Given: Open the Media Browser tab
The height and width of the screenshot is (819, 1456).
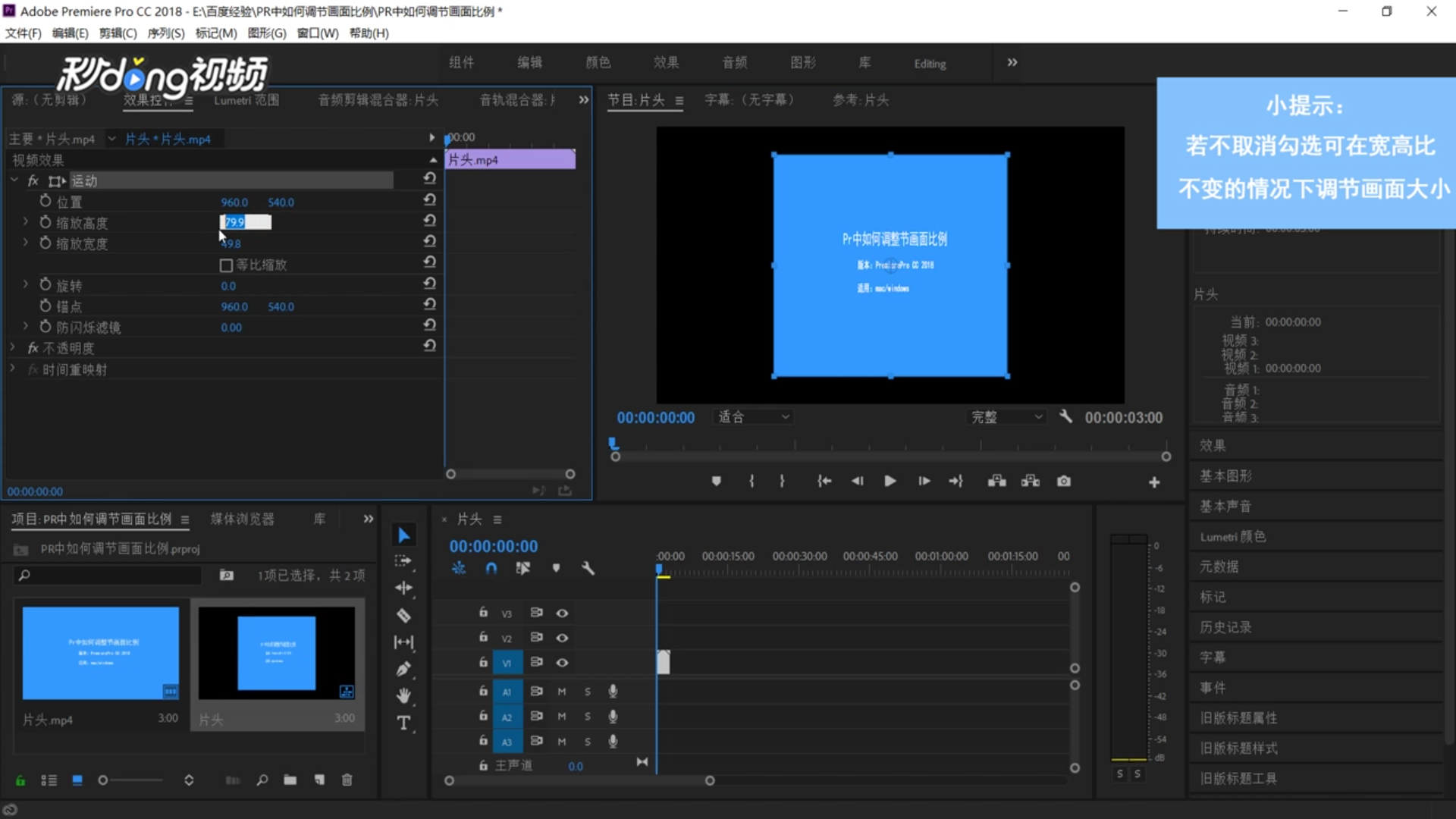Looking at the screenshot, I should click(242, 519).
